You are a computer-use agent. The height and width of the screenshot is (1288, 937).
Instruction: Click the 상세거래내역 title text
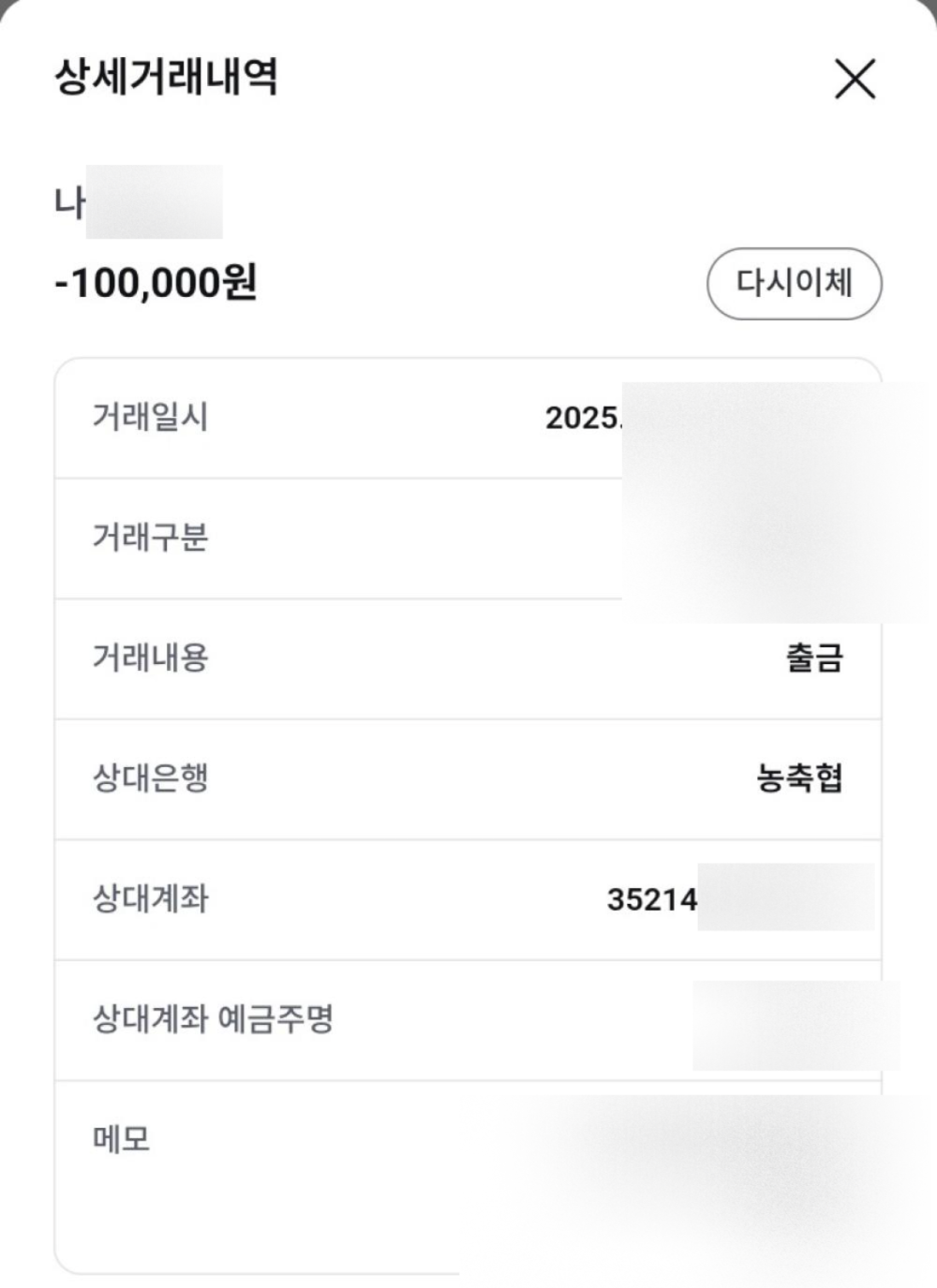click(x=166, y=77)
